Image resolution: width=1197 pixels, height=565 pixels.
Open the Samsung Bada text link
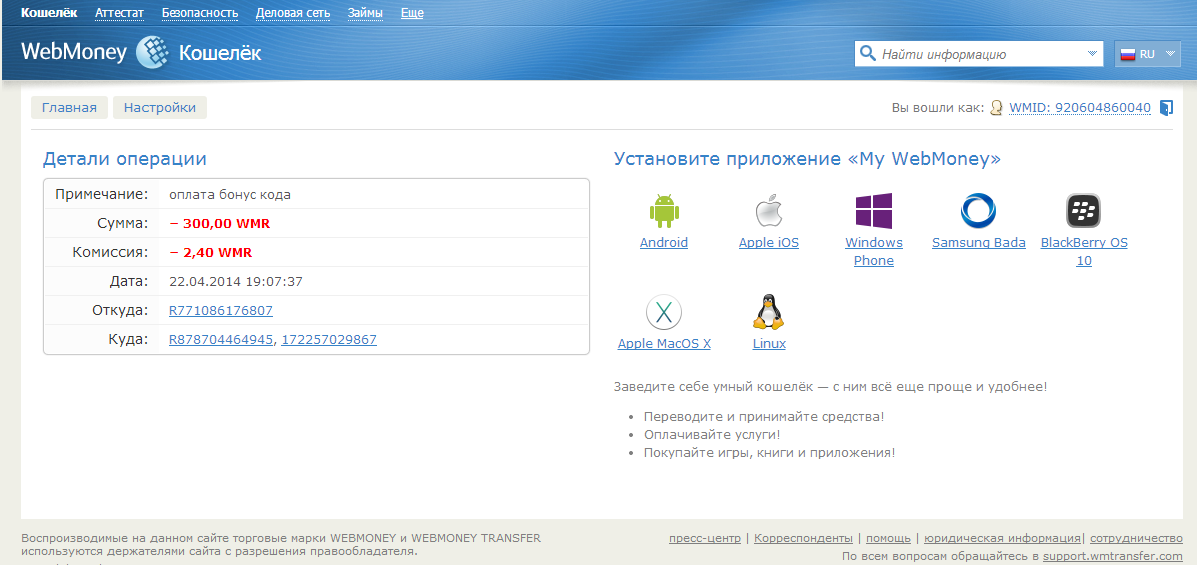click(x=978, y=243)
